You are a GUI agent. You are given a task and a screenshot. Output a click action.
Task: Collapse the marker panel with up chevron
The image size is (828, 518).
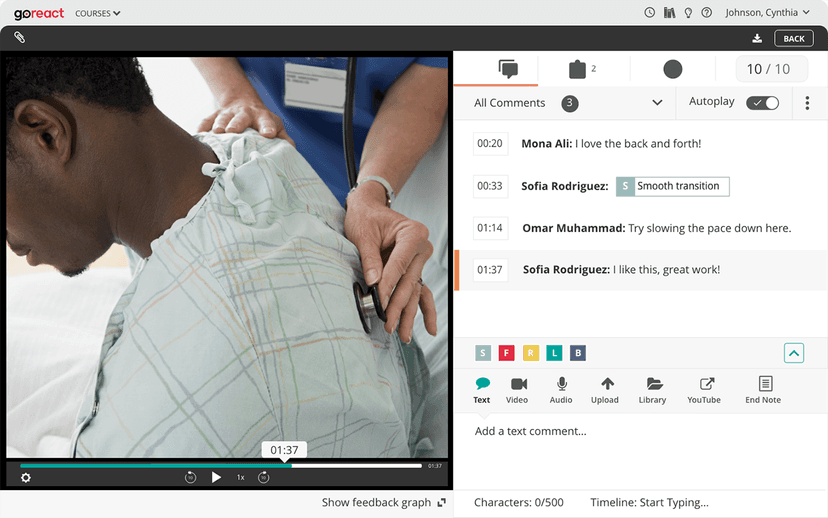[794, 353]
